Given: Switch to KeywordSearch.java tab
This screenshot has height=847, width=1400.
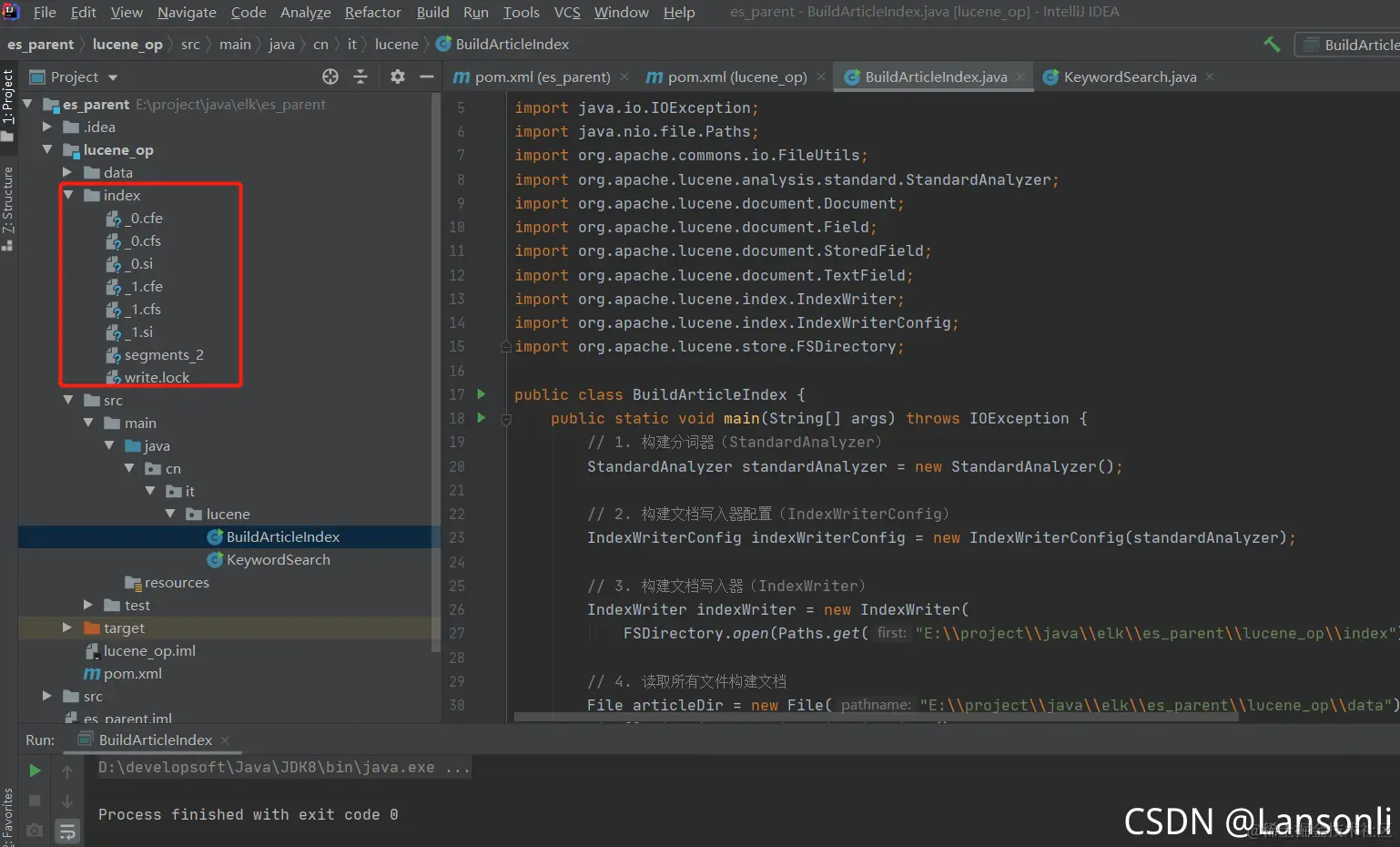Looking at the screenshot, I should 1129,77.
